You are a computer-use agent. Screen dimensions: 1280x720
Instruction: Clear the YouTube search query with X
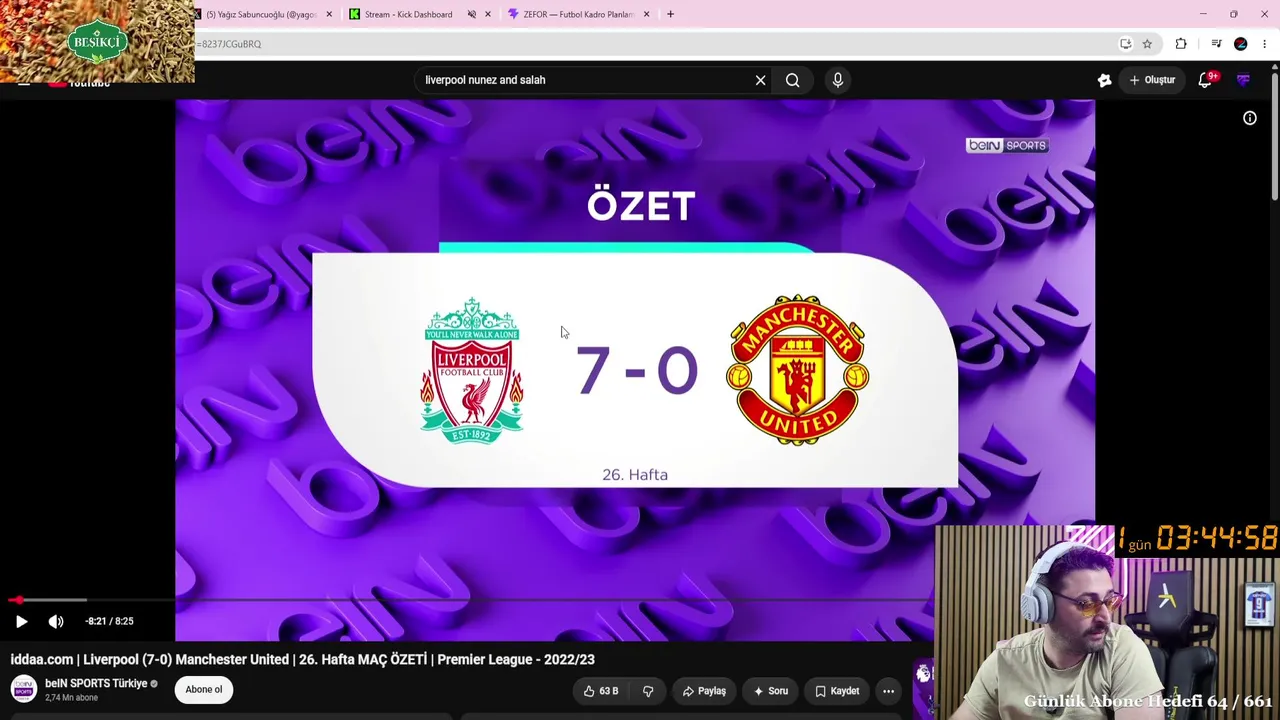click(760, 80)
